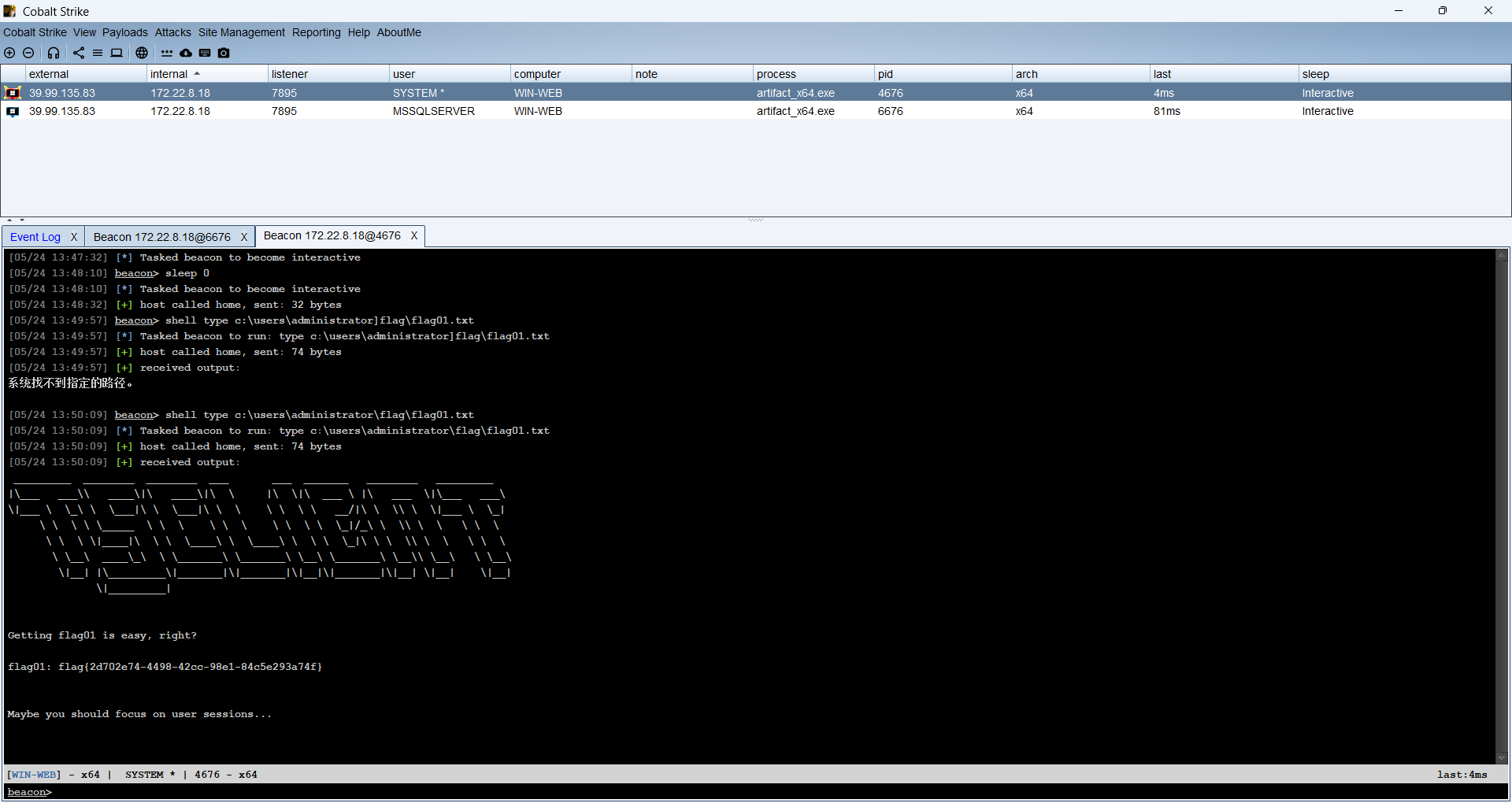
Task: Open credentials via the password dots icon
Action: click(x=167, y=53)
